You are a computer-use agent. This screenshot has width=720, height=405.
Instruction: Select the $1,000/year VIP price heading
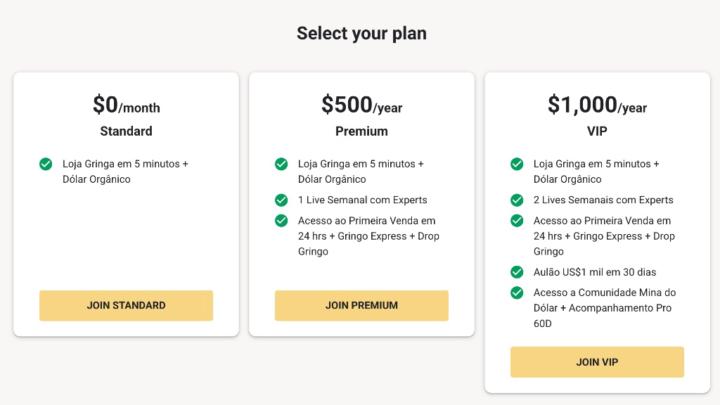pyautogui.click(x=597, y=105)
